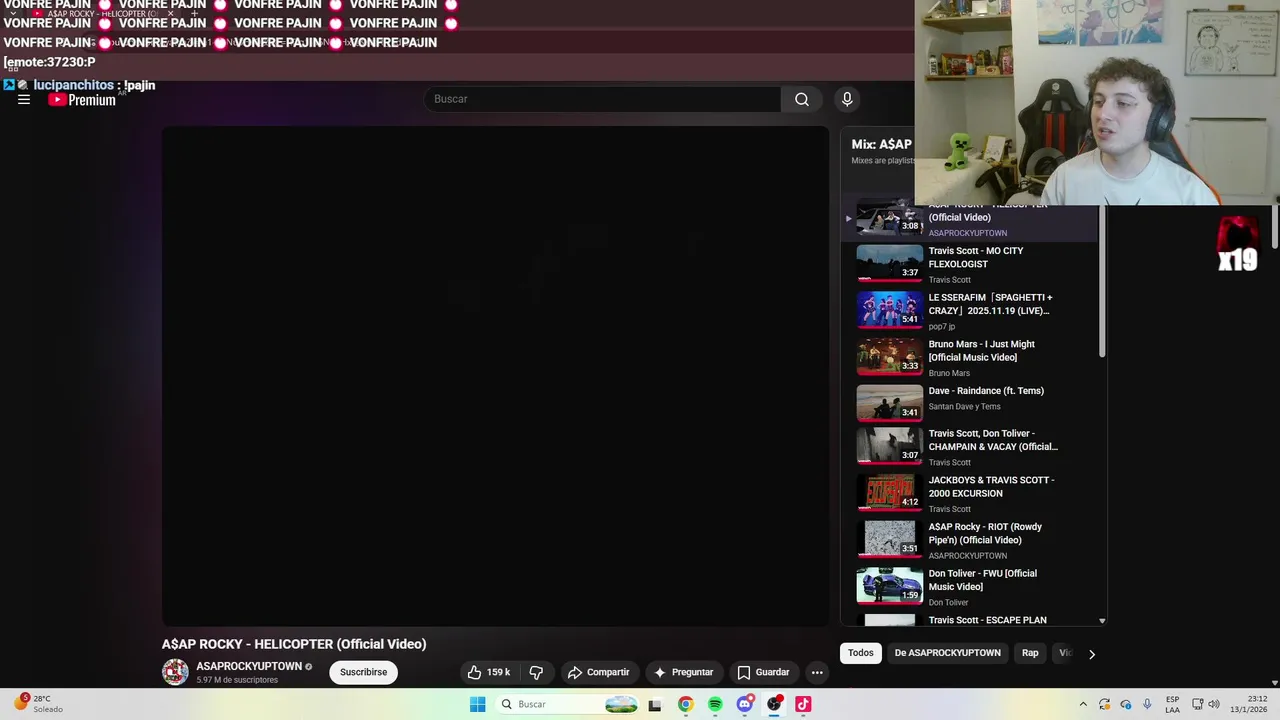Screen dimensions: 1280x720
Task: Focus the YouTube Buscar search field
Action: click(x=603, y=99)
